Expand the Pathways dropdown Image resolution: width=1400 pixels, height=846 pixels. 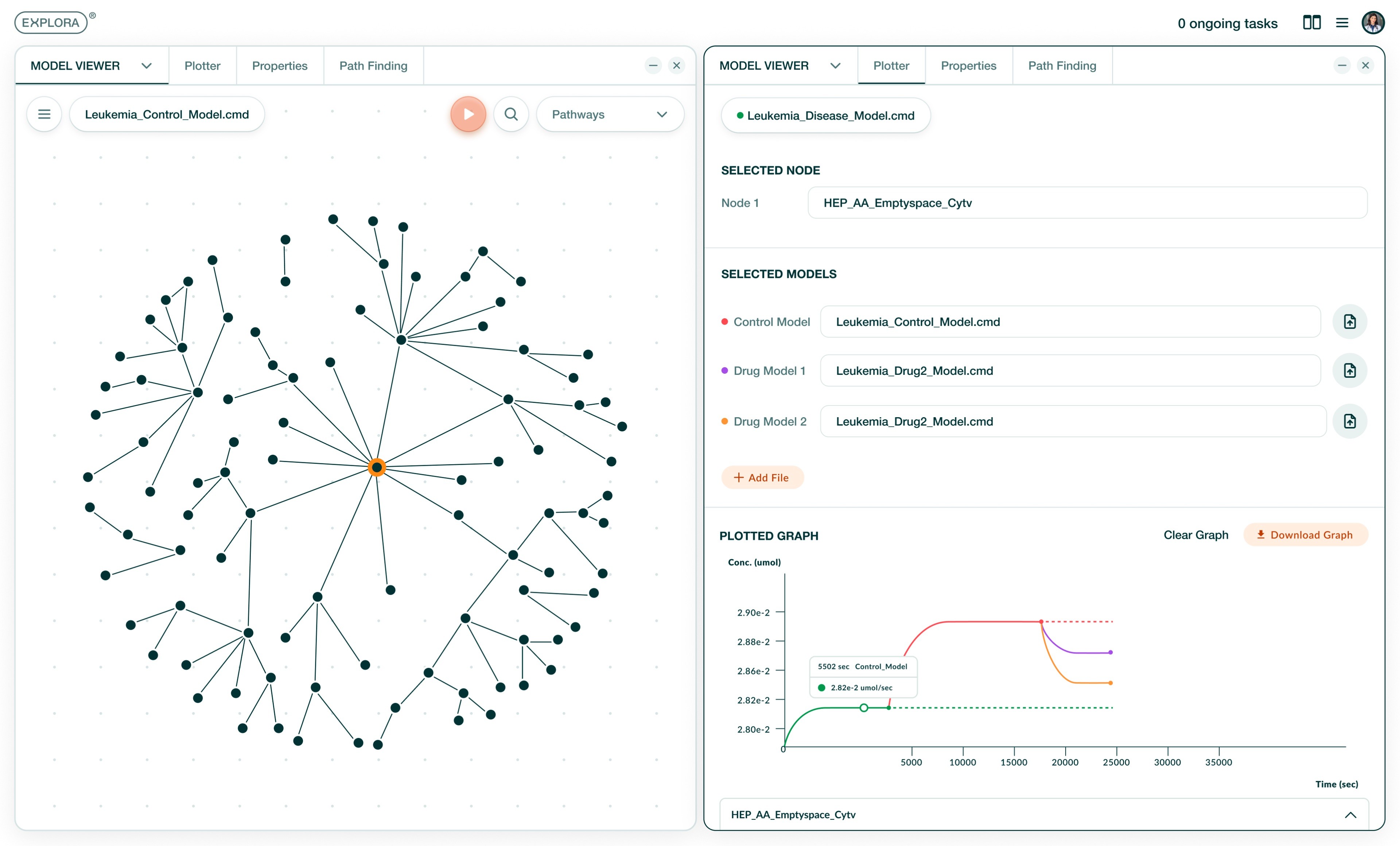point(610,114)
